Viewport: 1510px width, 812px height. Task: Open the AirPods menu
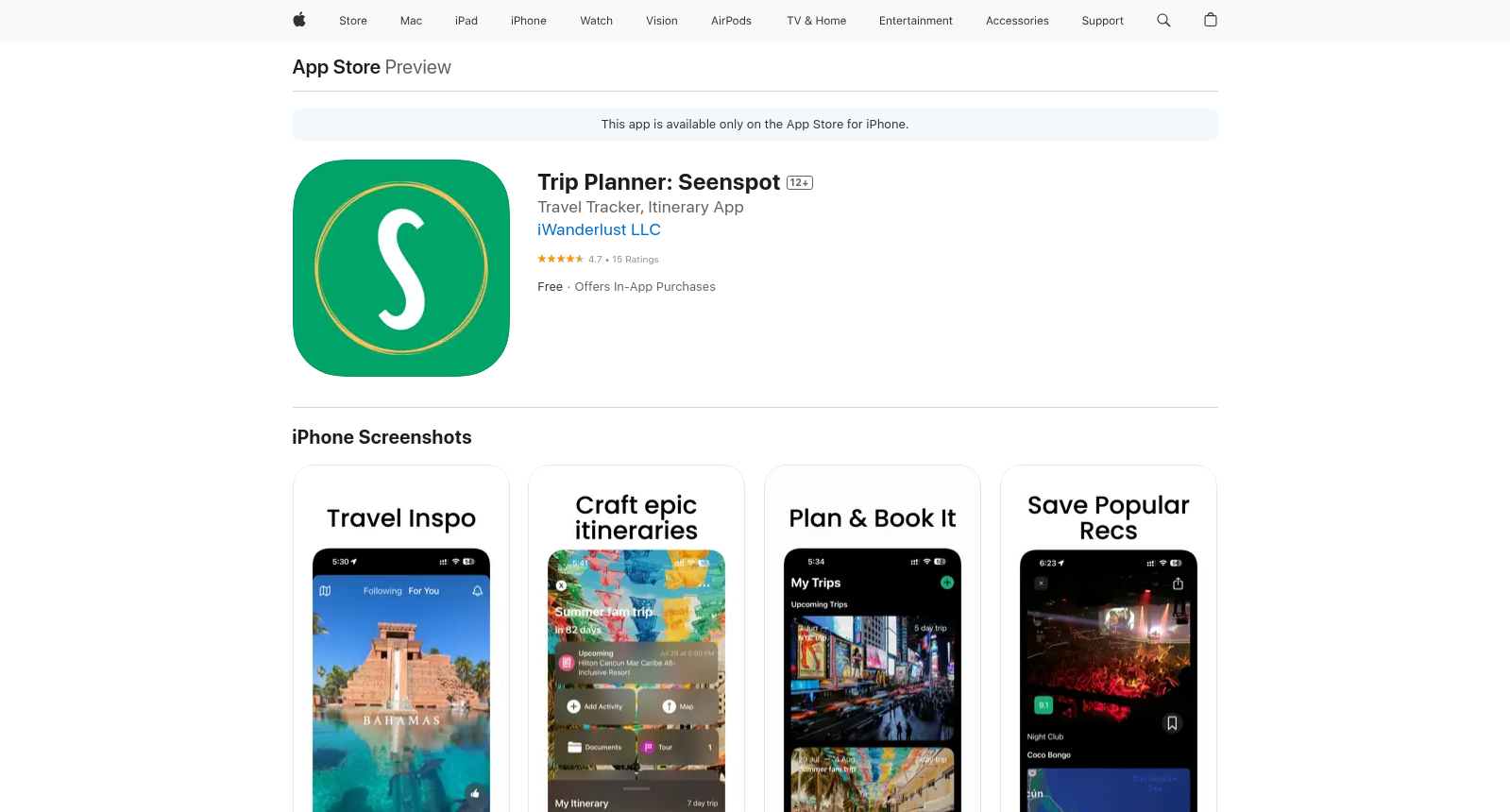tap(732, 21)
